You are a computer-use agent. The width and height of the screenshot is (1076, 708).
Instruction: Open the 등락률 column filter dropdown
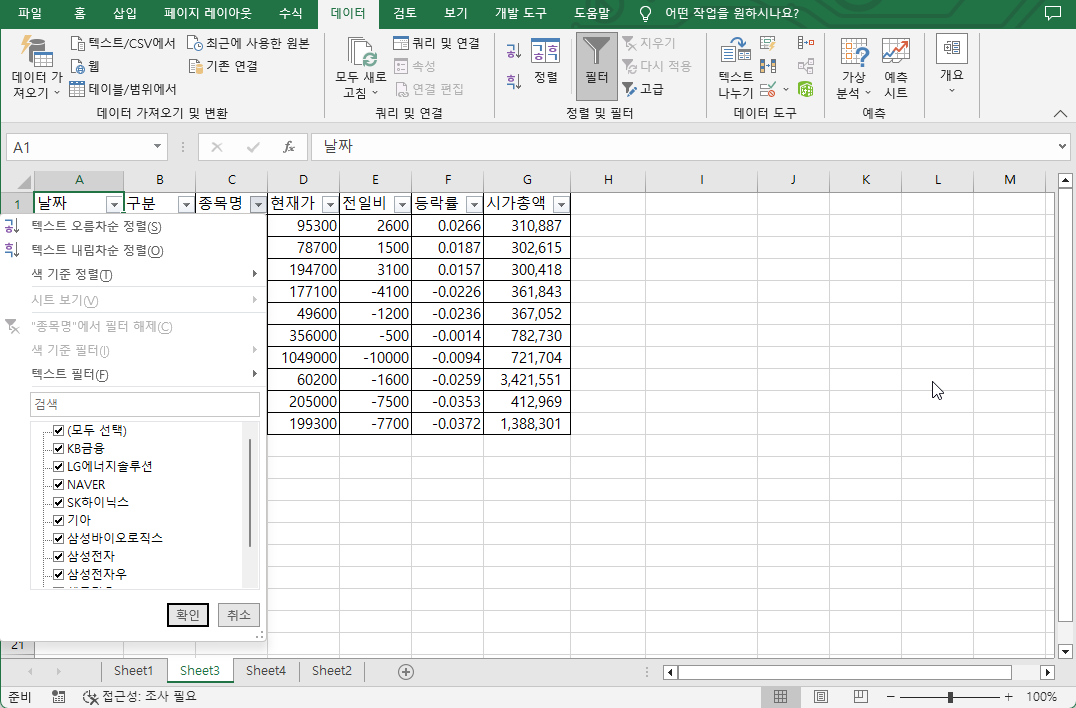click(474, 204)
